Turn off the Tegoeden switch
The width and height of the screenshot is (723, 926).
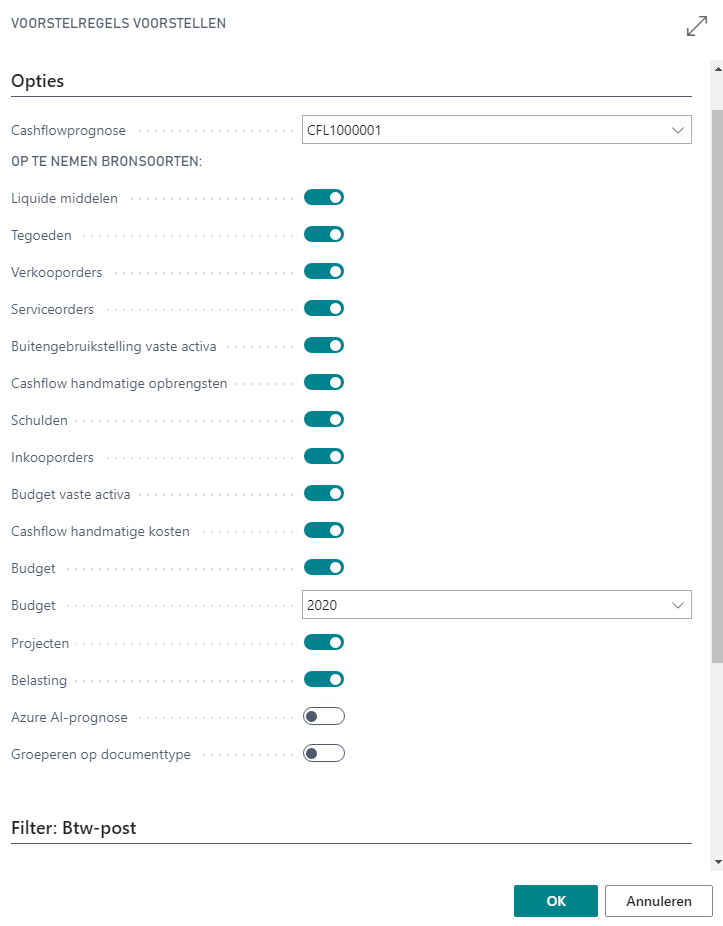pos(323,234)
